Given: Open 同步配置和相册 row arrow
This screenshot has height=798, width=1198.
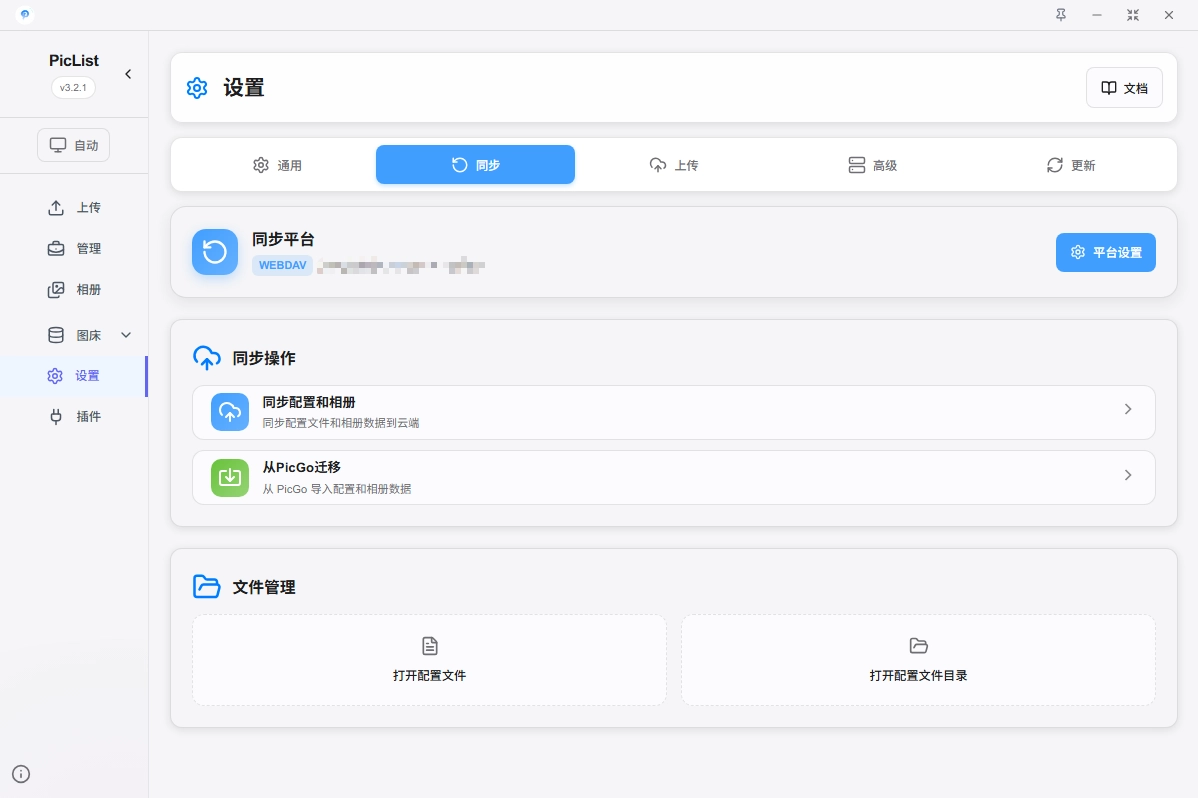Looking at the screenshot, I should (1127, 410).
